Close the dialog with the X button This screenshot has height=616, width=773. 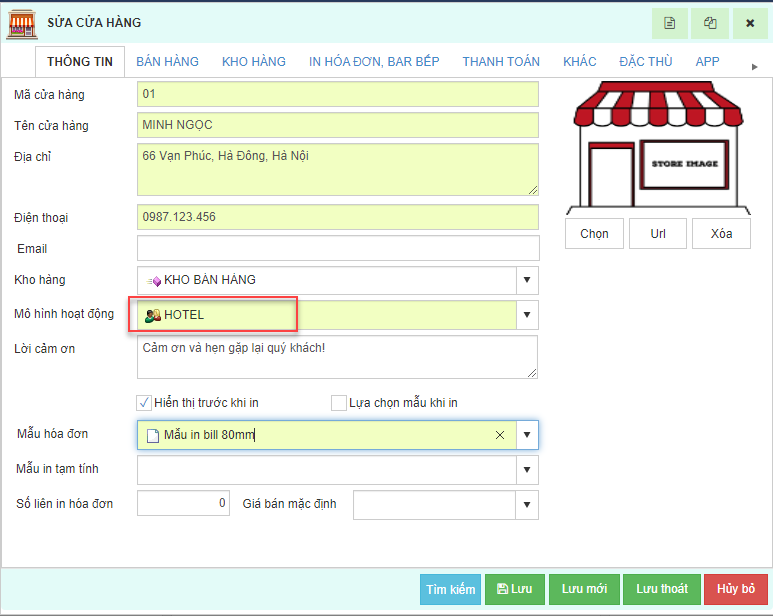coord(750,23)
